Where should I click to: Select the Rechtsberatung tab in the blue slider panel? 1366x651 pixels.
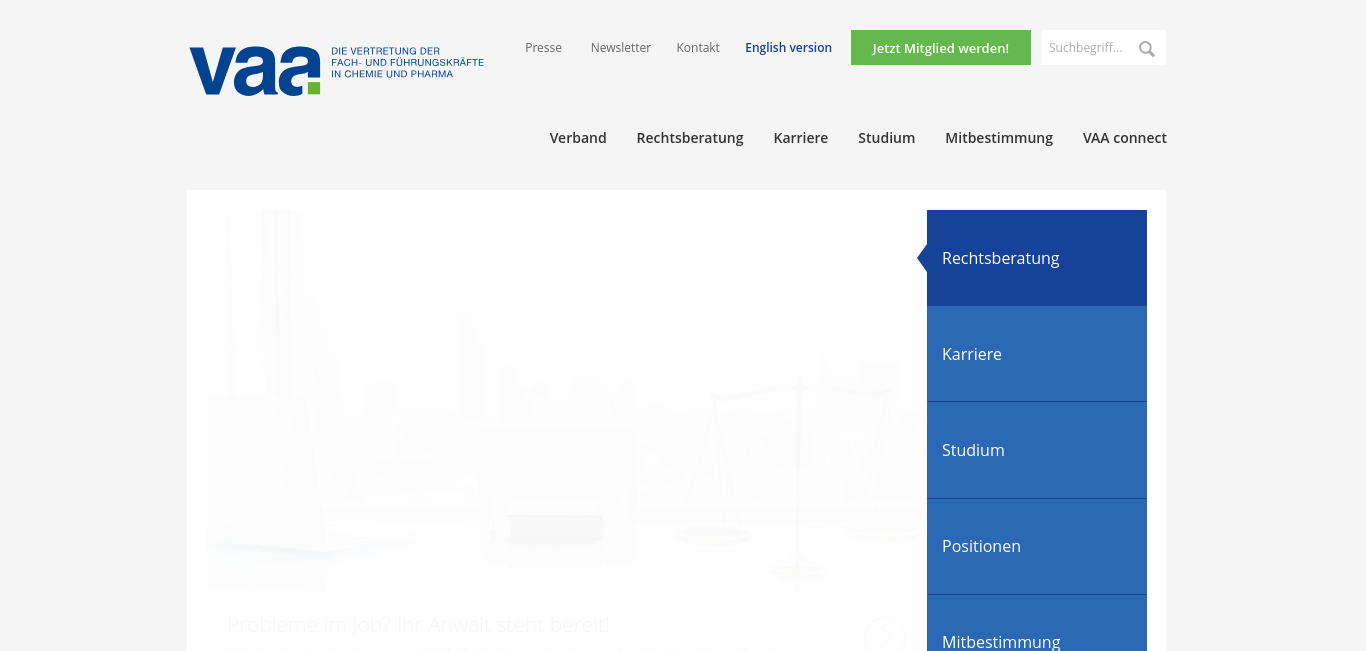pyautogui.click(x=1037, y=258)
